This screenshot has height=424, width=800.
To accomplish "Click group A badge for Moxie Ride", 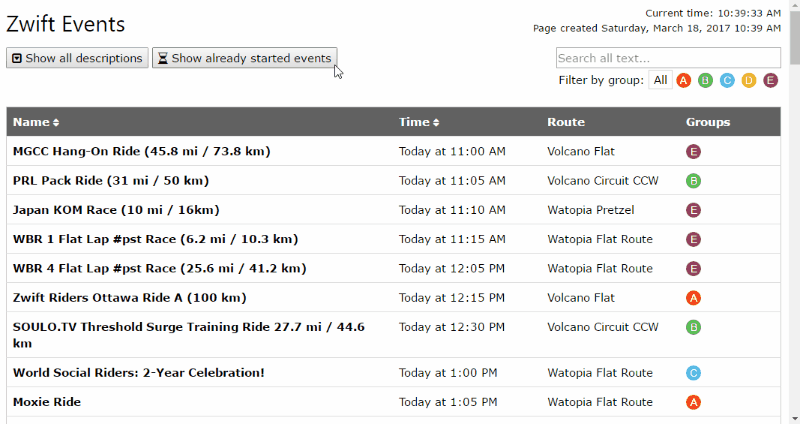I will (x=693, y=402).
